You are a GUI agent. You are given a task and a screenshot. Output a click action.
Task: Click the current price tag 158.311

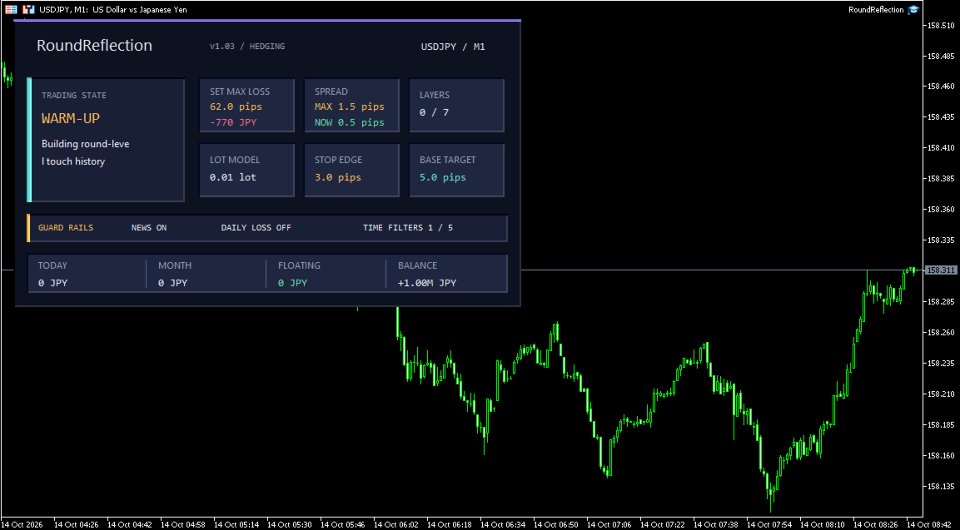coord(940,270)
